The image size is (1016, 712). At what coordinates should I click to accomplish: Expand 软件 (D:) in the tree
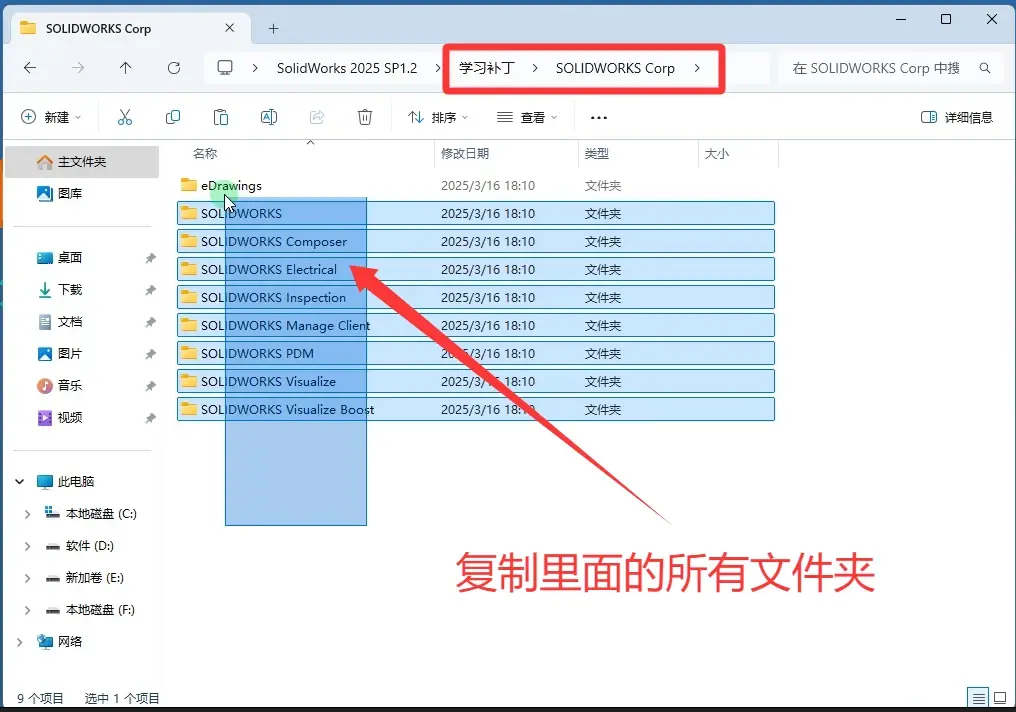27,546
